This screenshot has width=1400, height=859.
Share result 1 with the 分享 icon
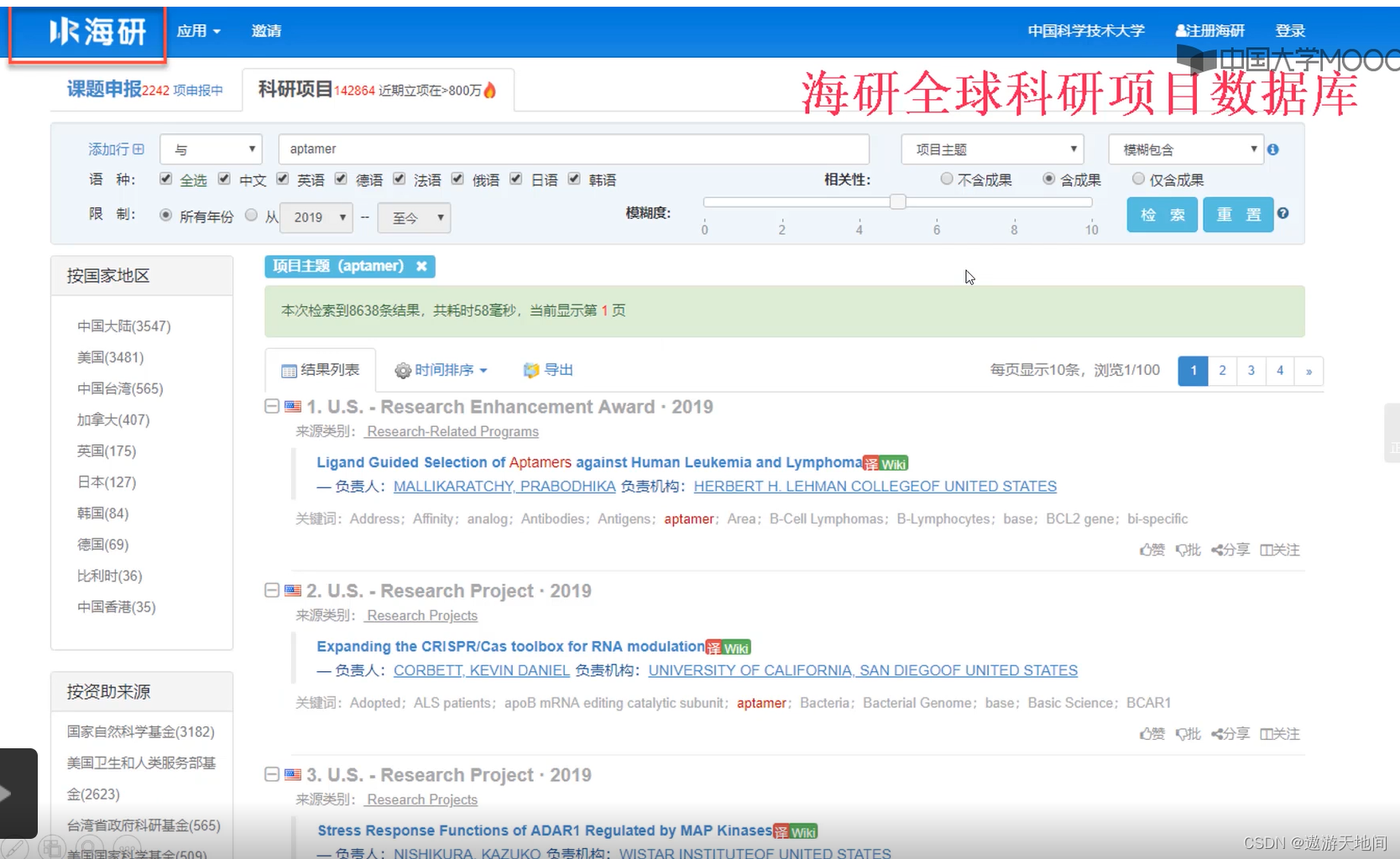coord(1230,549)
